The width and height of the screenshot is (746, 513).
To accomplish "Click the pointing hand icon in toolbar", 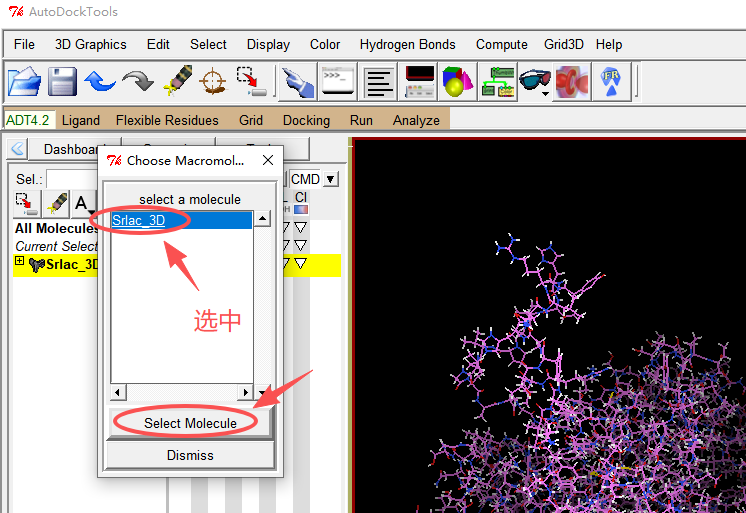I will [x=297, y=81].
